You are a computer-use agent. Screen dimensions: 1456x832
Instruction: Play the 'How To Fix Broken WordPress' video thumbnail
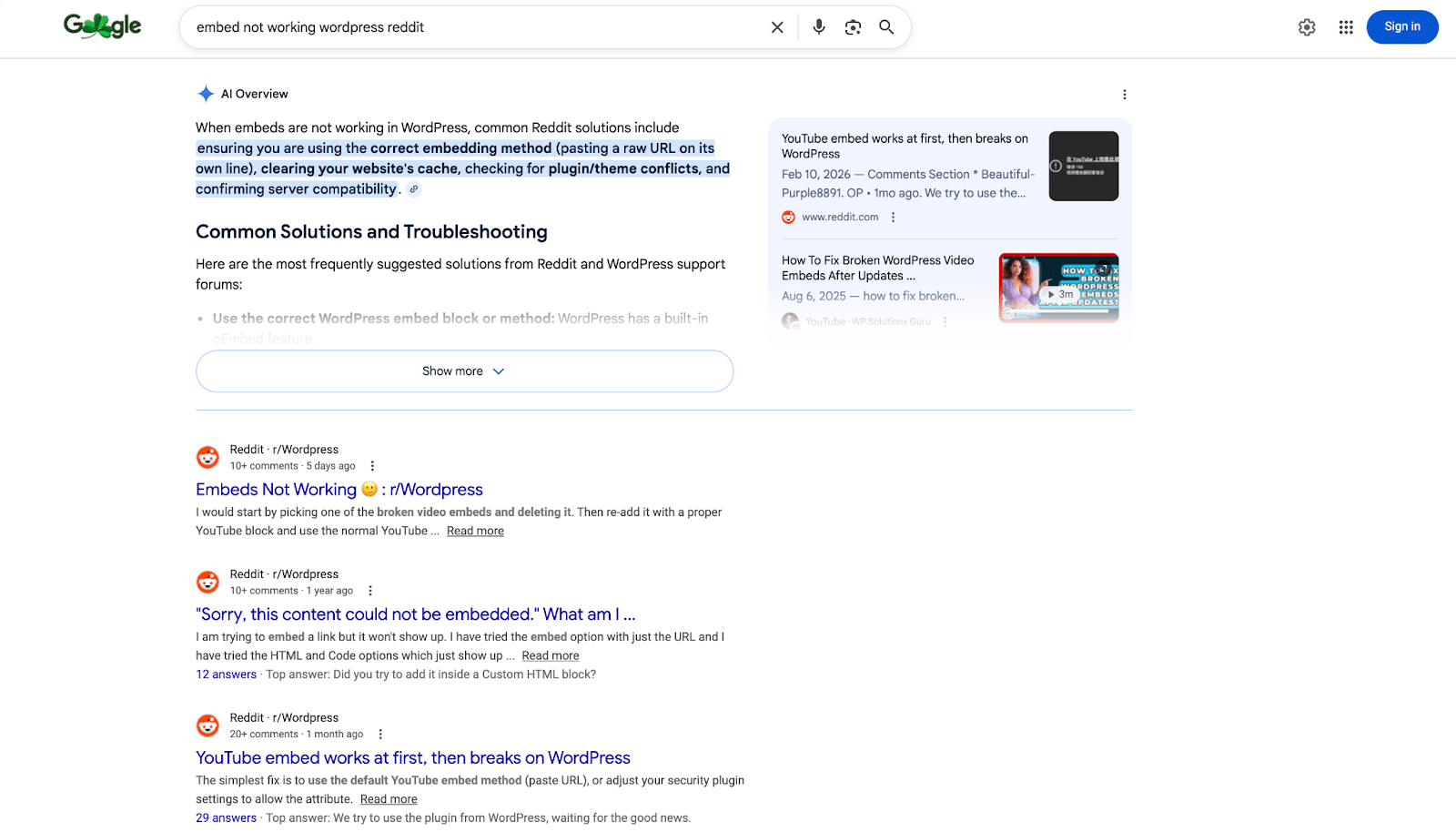[x=1058, y=287]
